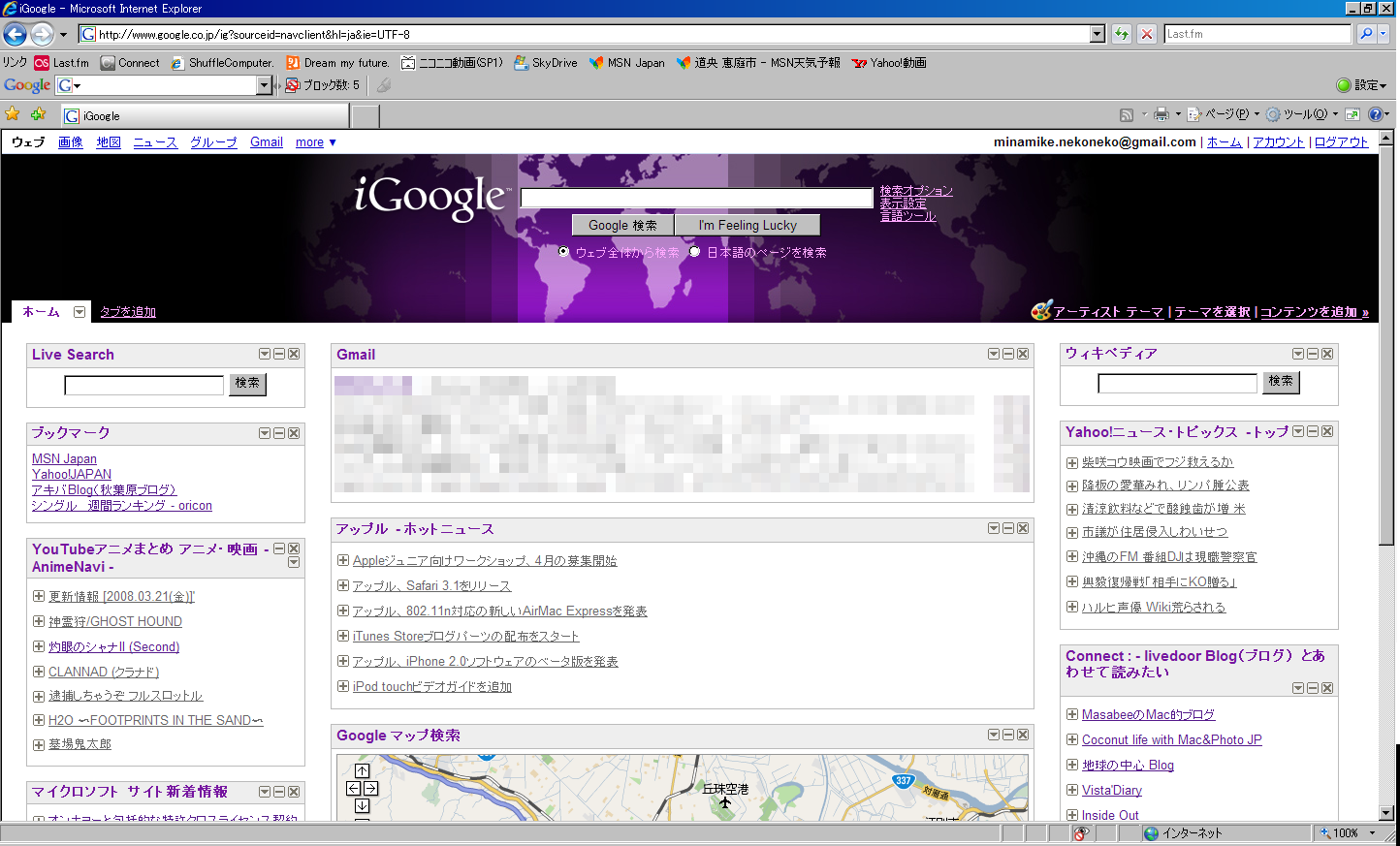The height and width of the screenshot is (846, 1400).
Task: Click the Add to Favorites star-plus icon
Action: [38, 114]
